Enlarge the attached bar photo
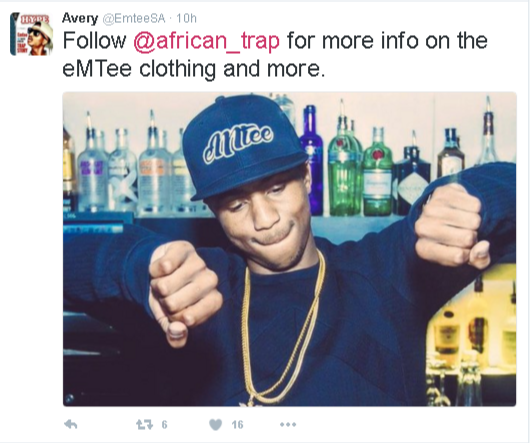Screen dimensions: 530x443 (x=289, y=249)
